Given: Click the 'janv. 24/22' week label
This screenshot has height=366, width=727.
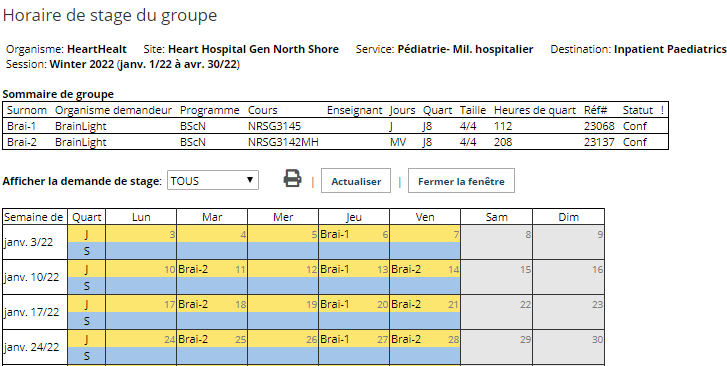Looking at the screenshot, I should [31, 347].
